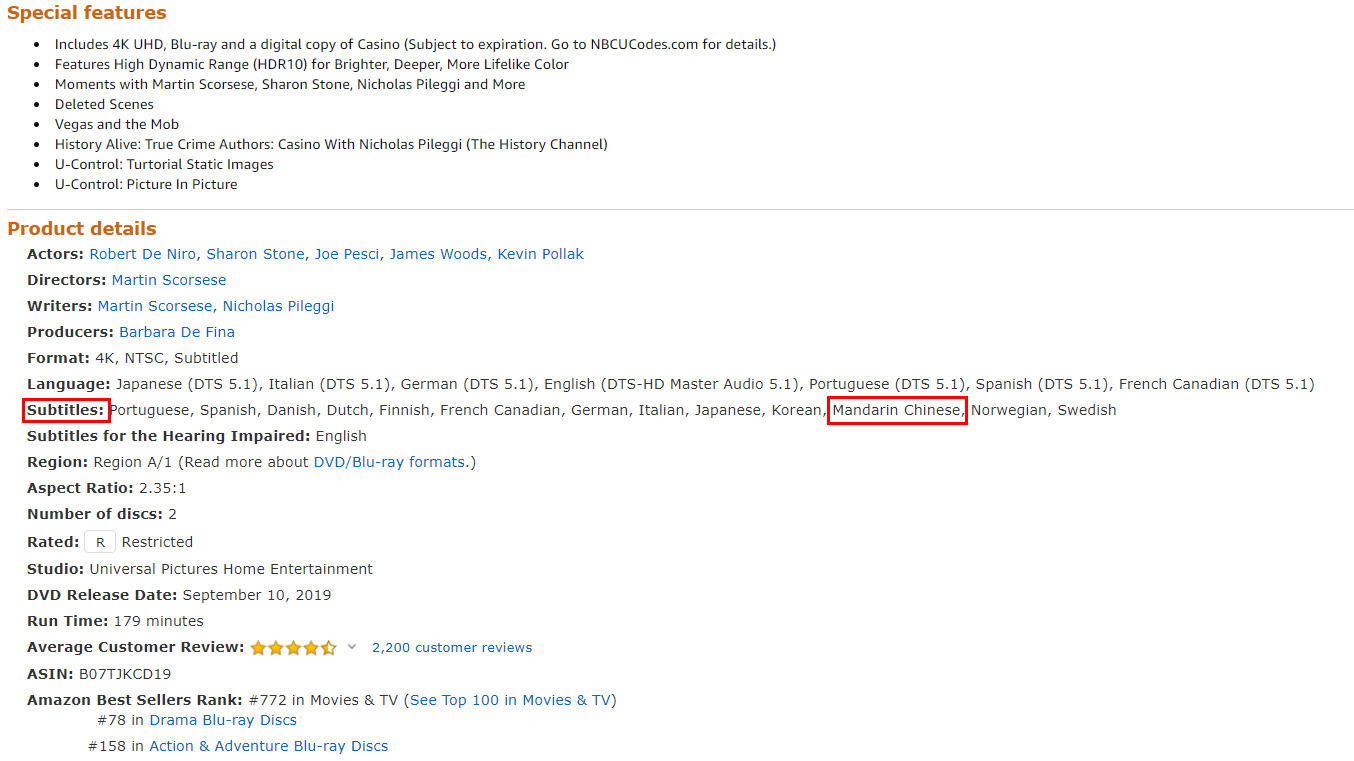Click the star rating icons
Image resolution: width=1354 pixels, height=761 pixels.
click(293, 647)
